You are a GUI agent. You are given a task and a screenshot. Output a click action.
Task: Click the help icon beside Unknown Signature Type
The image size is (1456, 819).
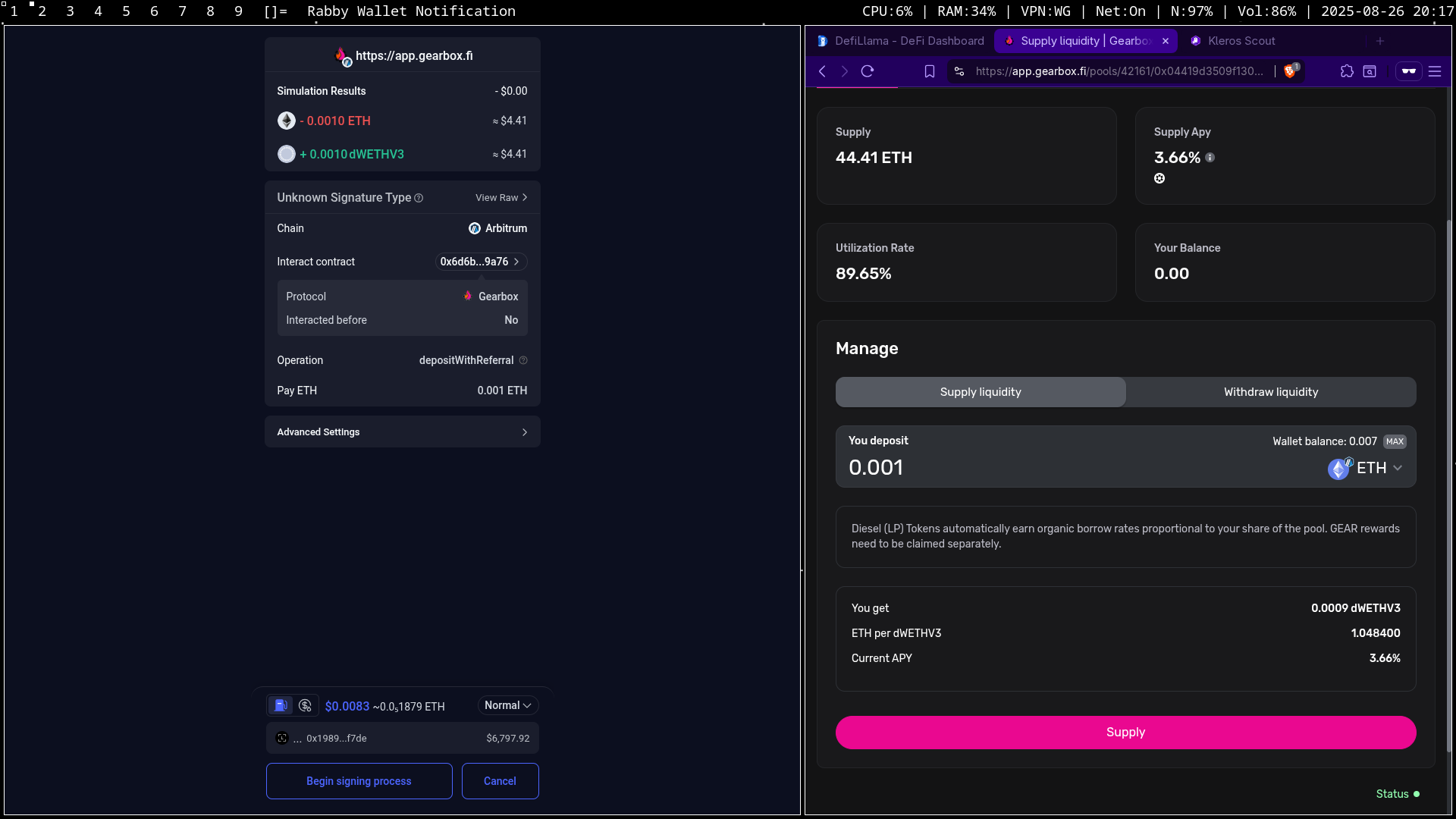[x=419, y=198]
